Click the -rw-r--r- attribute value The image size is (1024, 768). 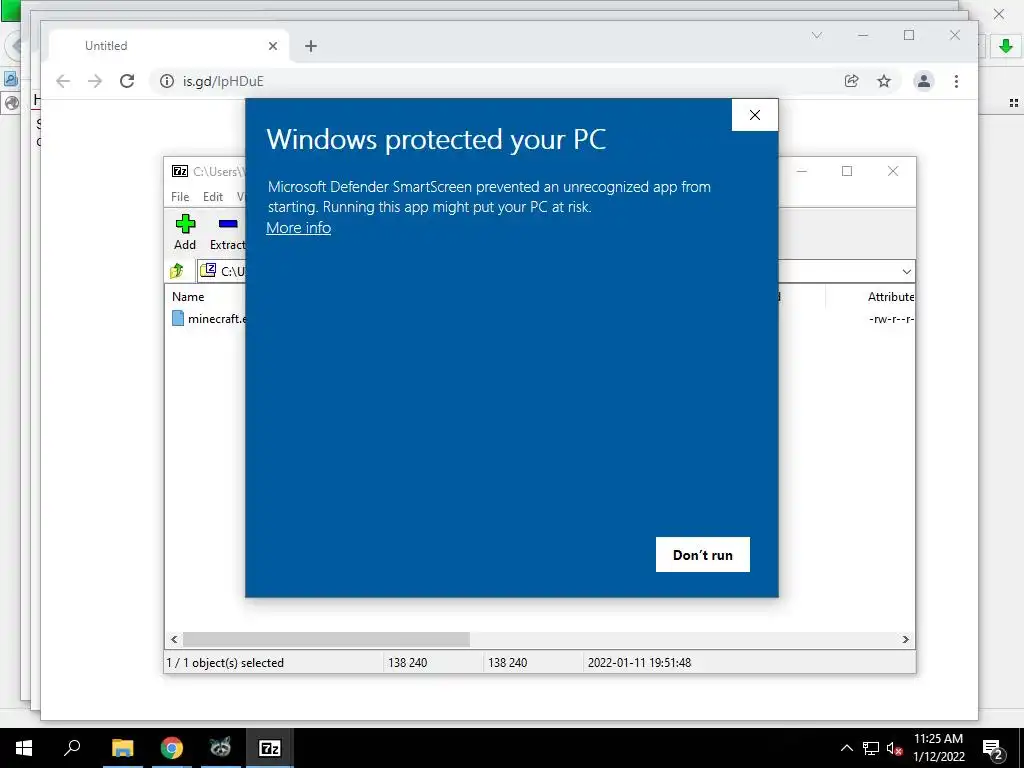(891, 319)
